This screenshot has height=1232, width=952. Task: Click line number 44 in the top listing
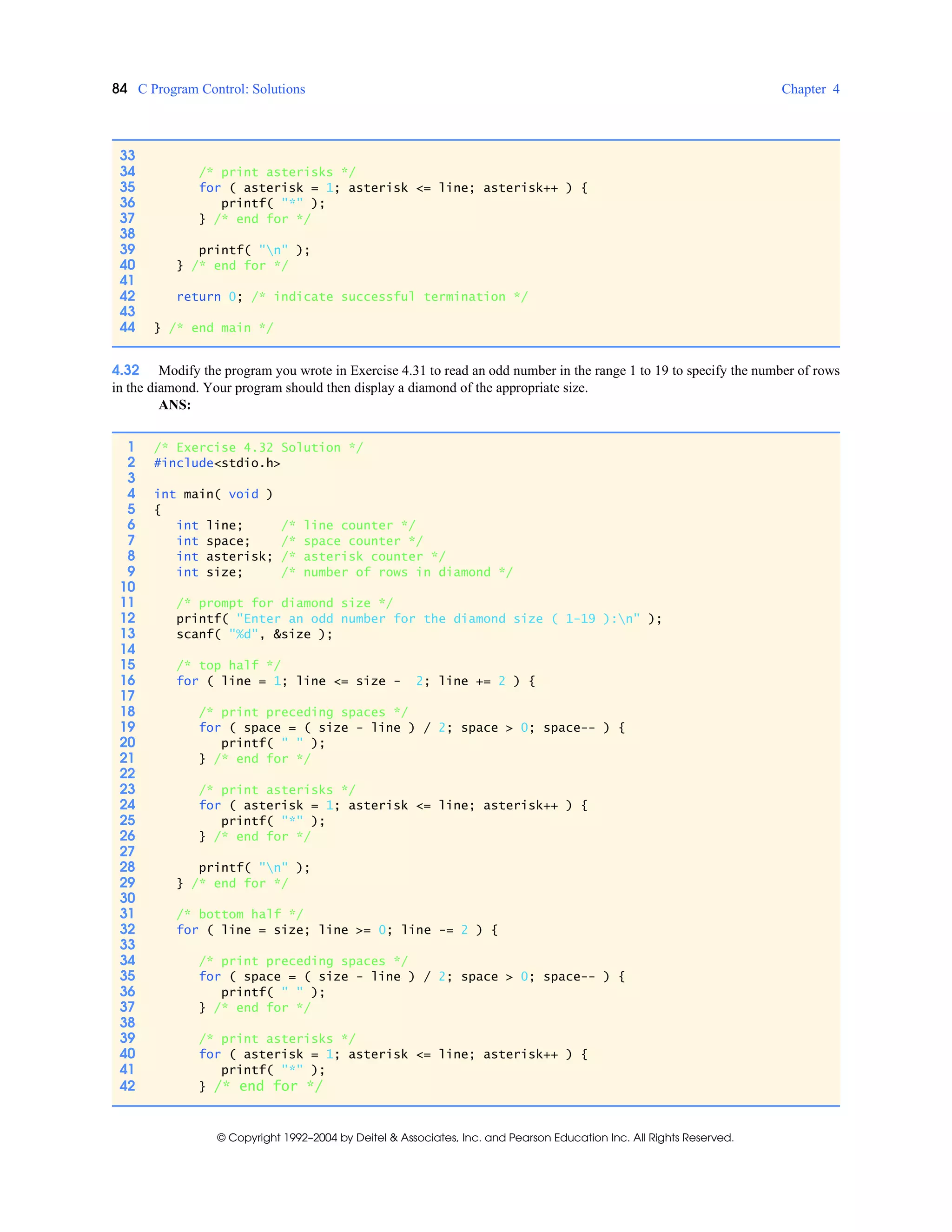pyautogui.click(x=127, y=327)
